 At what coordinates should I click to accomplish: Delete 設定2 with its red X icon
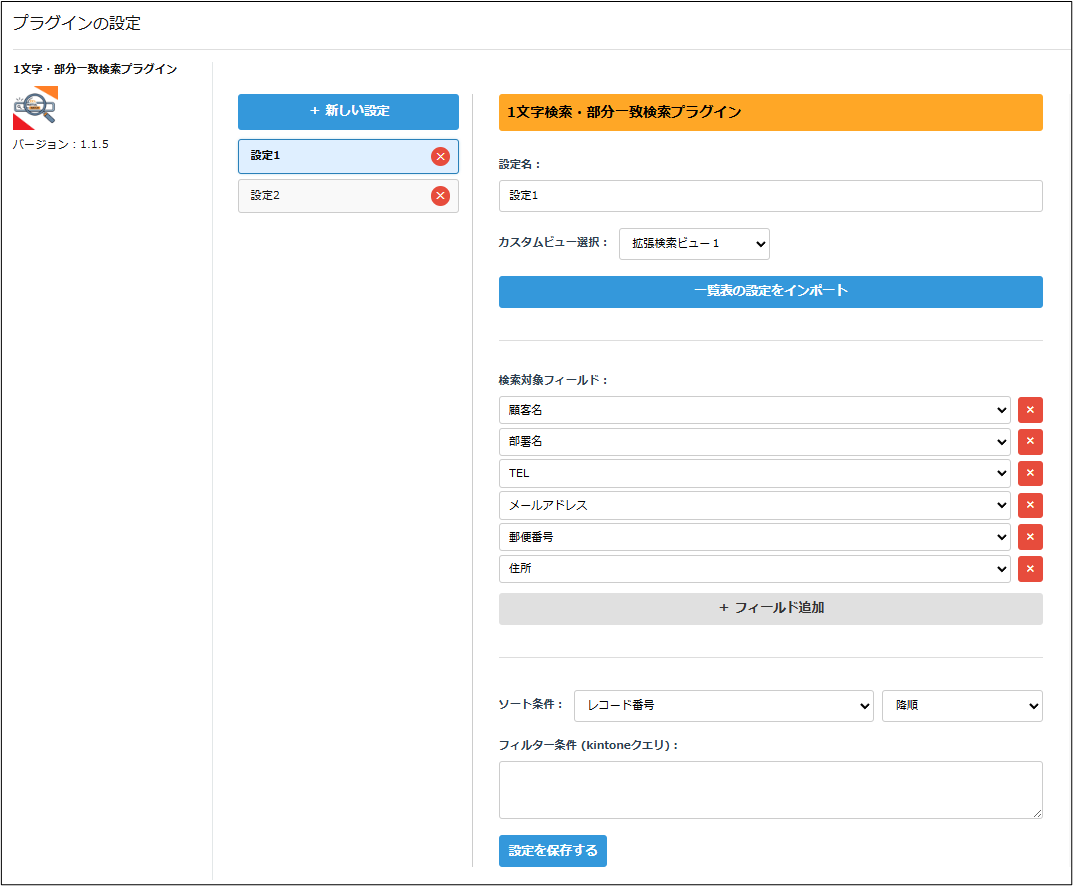coord(440,196)
